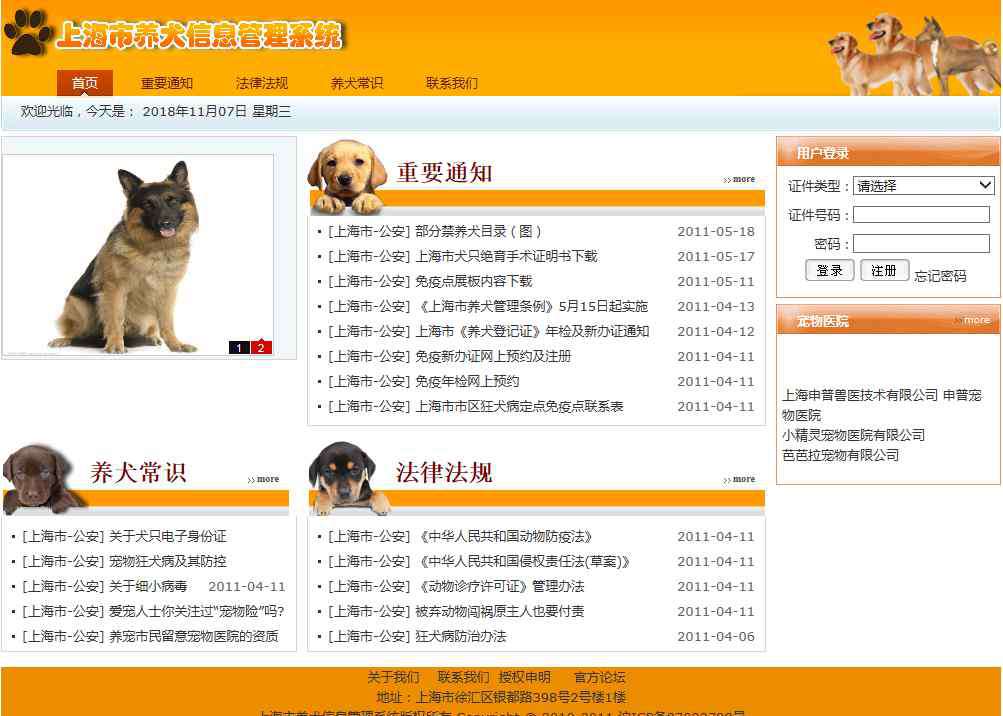Image resolution: width=1003 pixels, height=716 pixels.
Task: Open 上海申普兽医技术有限公司 申普宠物医院 hospital link
Action: coord(881,405)
